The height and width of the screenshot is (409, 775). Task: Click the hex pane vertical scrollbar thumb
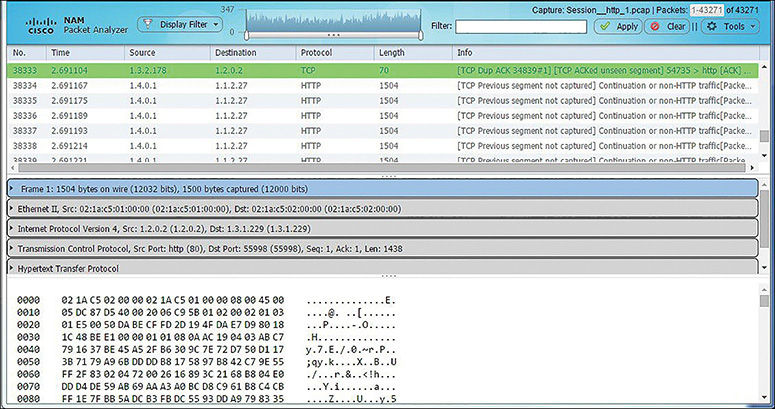coord(765,301)
